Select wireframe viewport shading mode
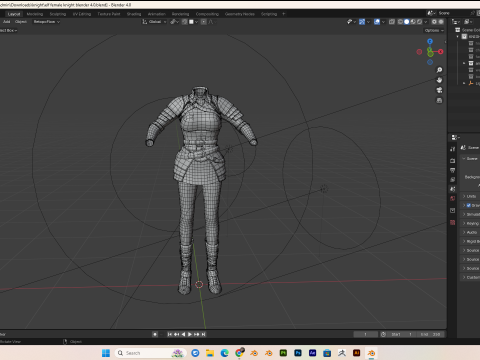 (400, 22)
